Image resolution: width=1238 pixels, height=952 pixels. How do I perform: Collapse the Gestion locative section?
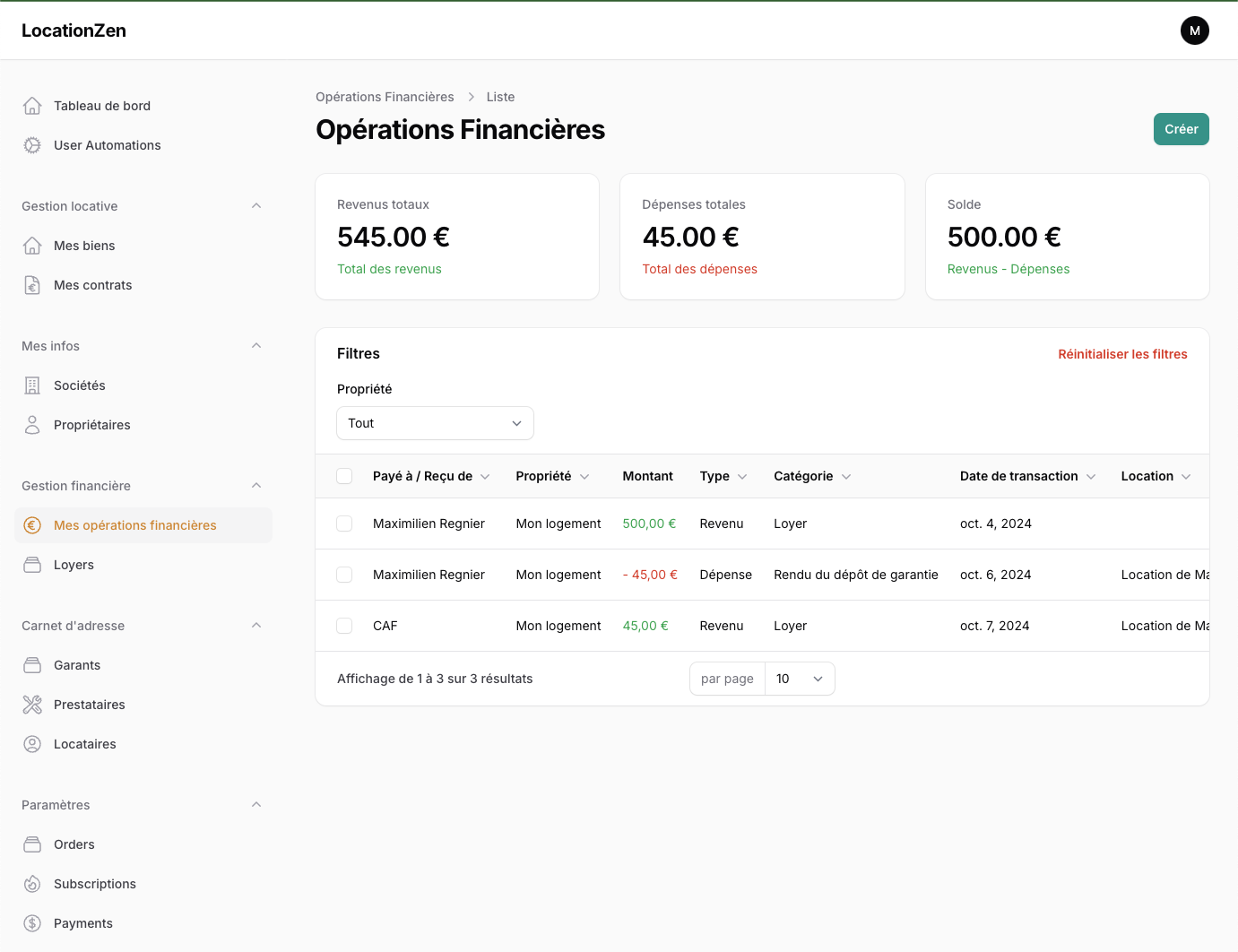(256, 206)
